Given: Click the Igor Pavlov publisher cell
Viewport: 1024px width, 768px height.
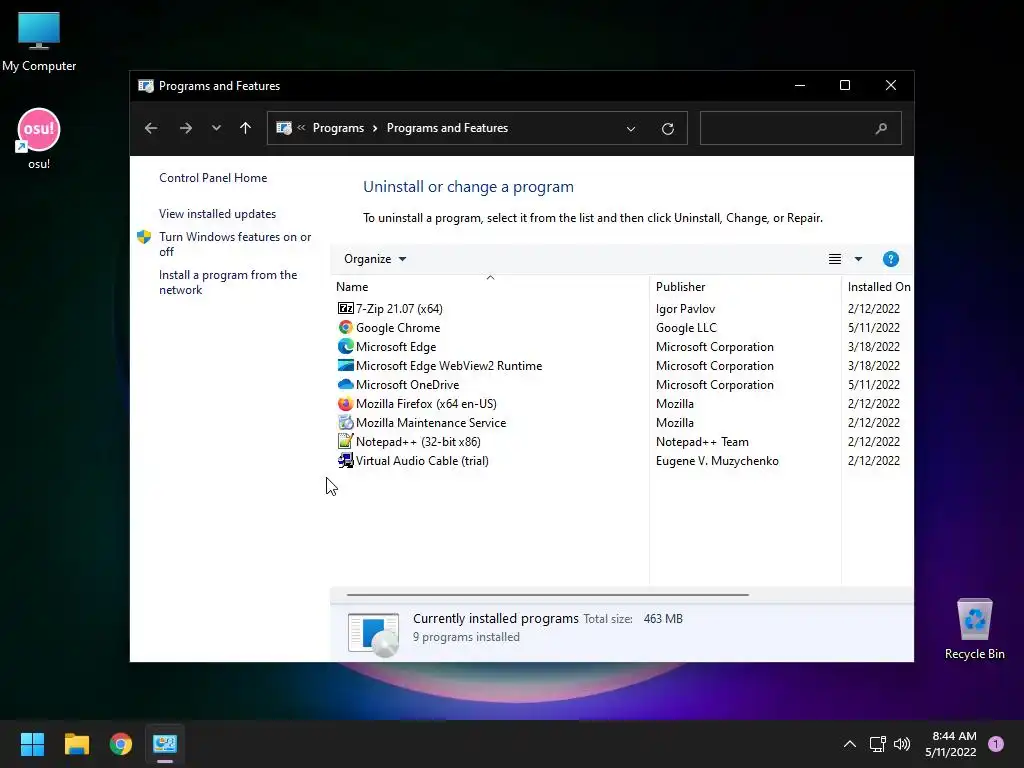Looking at the screenshot, I should pos(685,308).
